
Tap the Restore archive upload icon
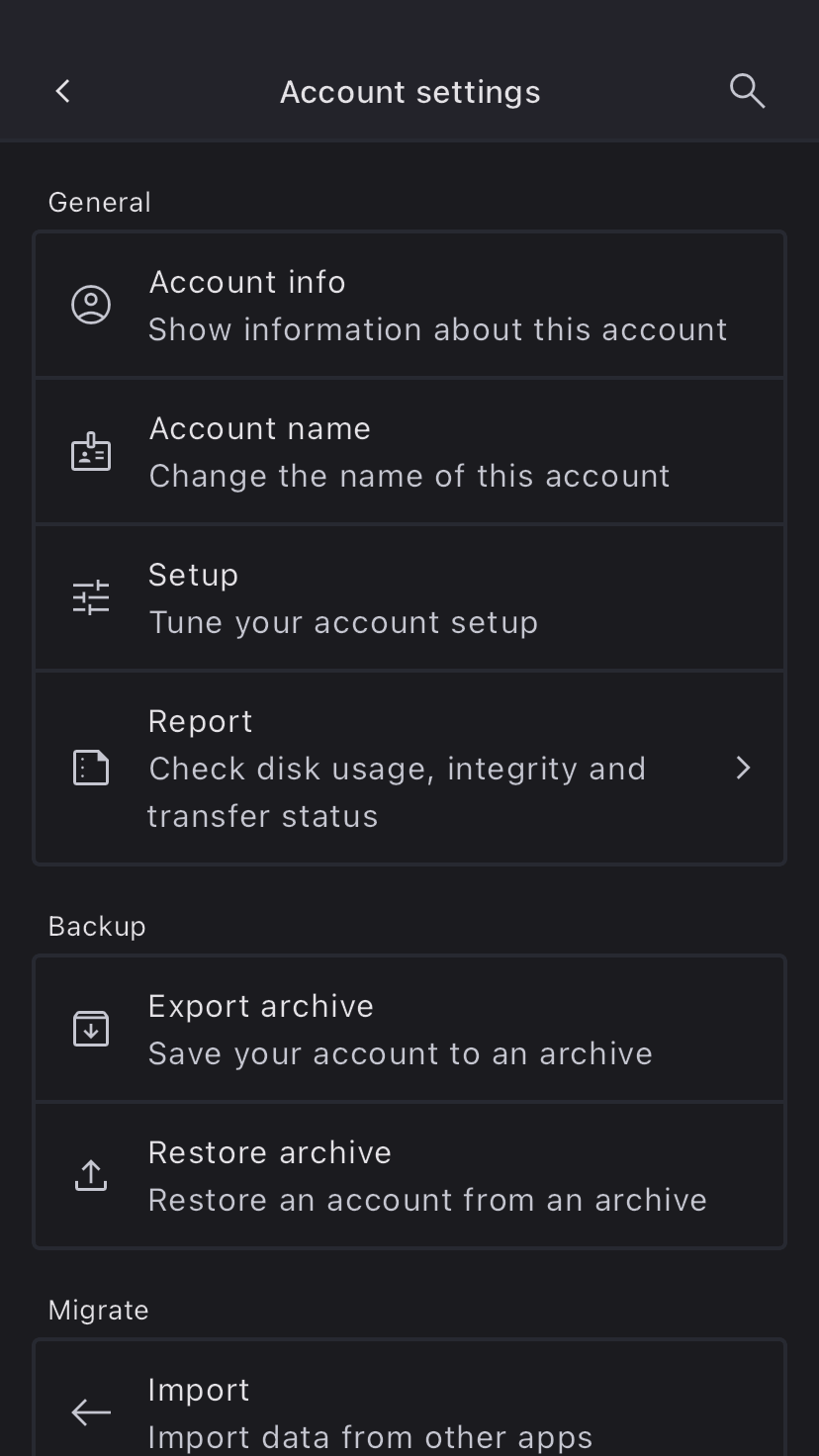(x=91, y=1175)
